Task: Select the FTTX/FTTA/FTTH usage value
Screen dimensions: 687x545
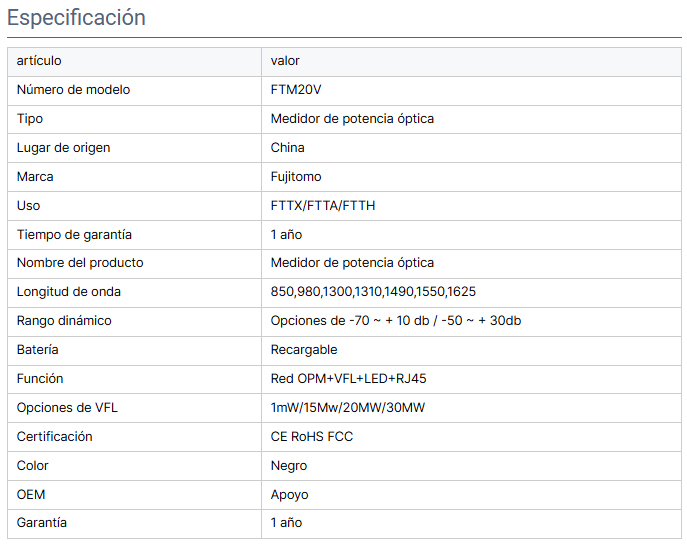Action: tap(323, 206)
